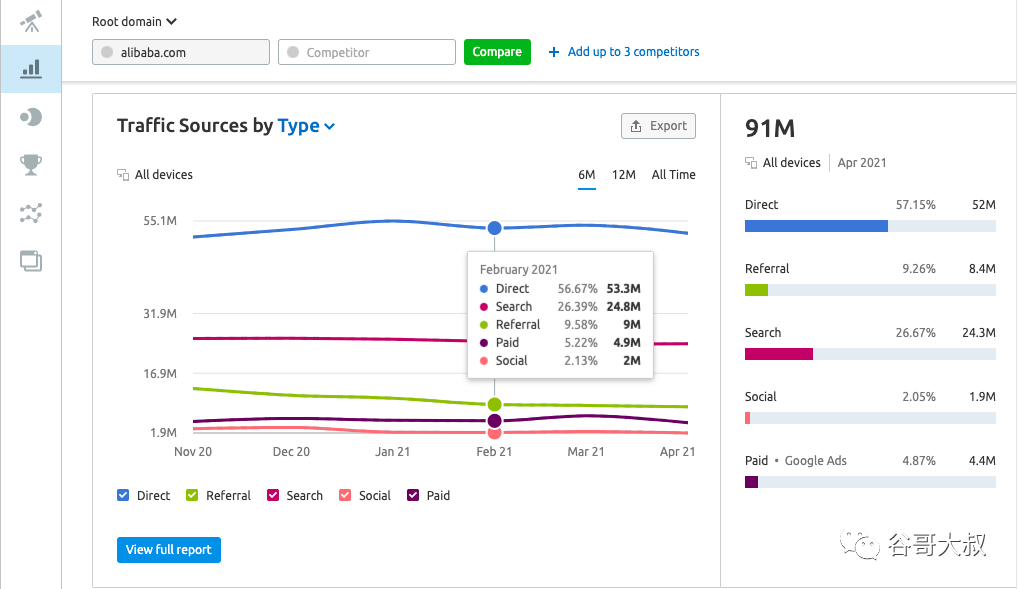Click the plus icon to add competitors

pyautogui.click(x=554, y=52)
